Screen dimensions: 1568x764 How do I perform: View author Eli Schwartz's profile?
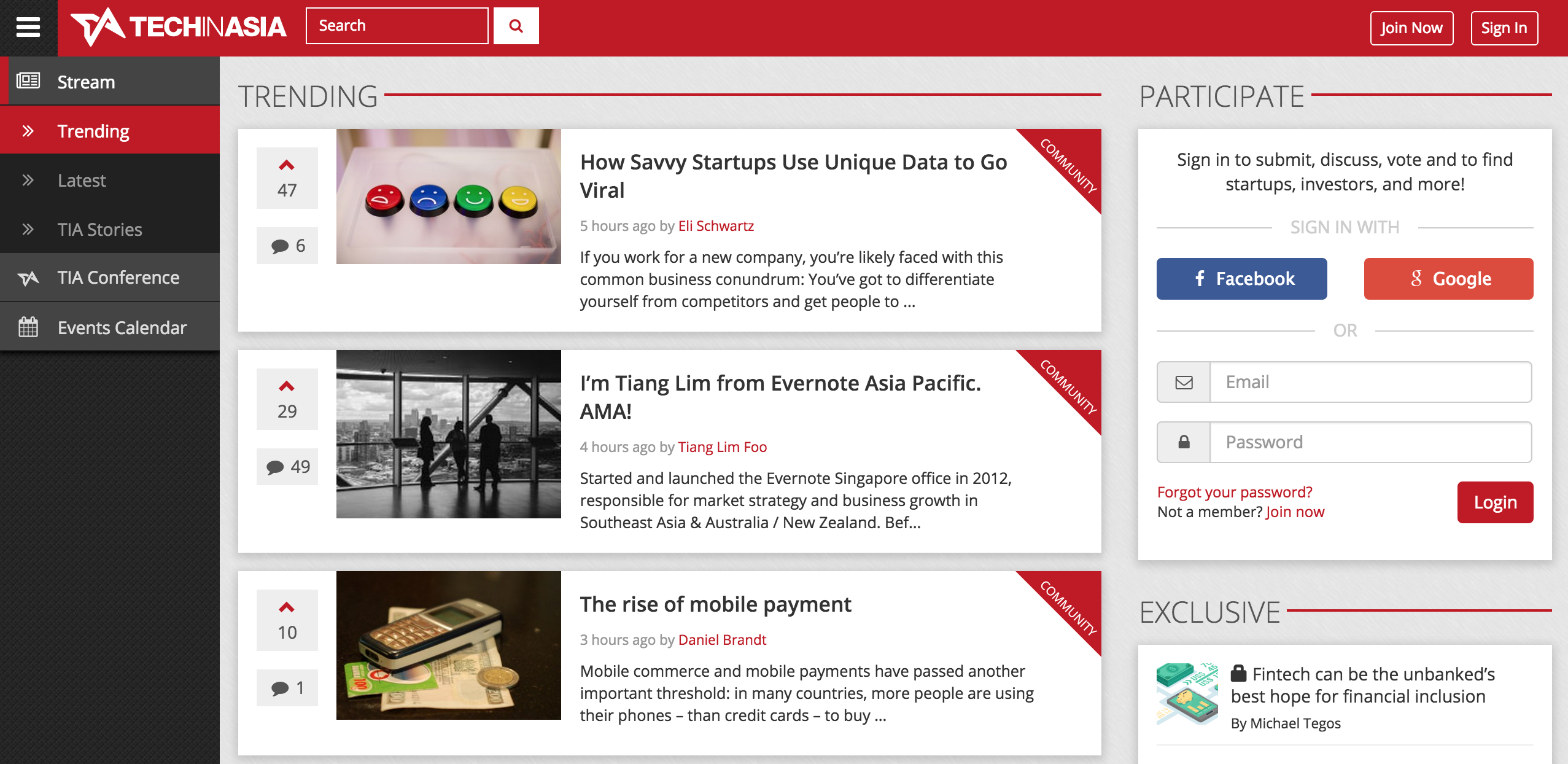click(x=716, y=225)
